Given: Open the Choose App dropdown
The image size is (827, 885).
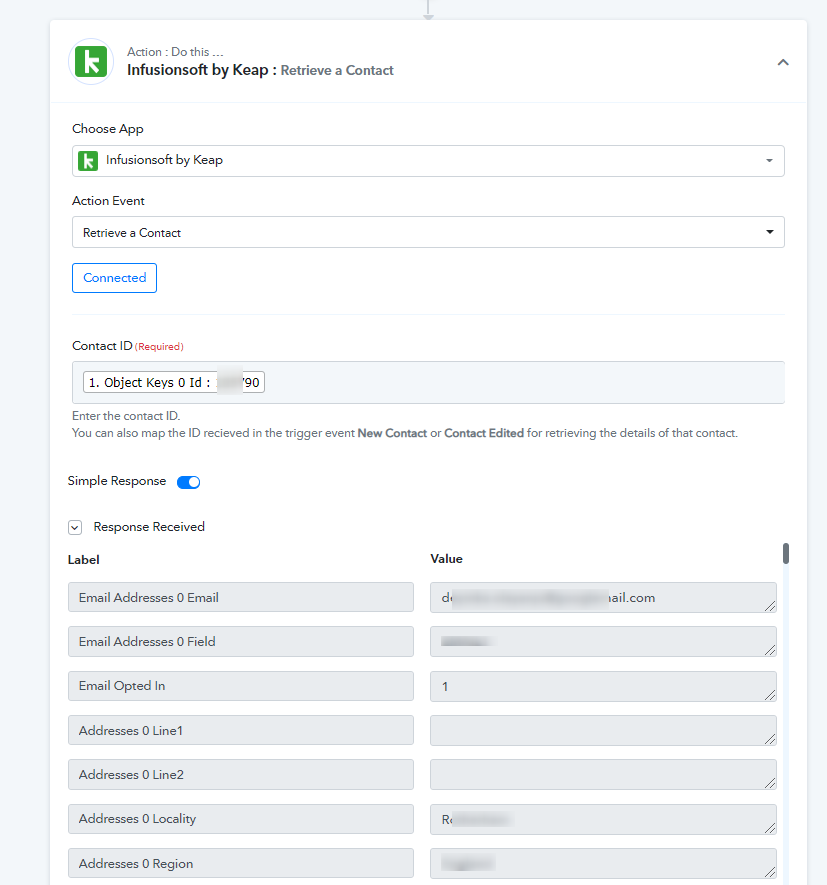Looking at the screenshot, I should tap(428, 161).
